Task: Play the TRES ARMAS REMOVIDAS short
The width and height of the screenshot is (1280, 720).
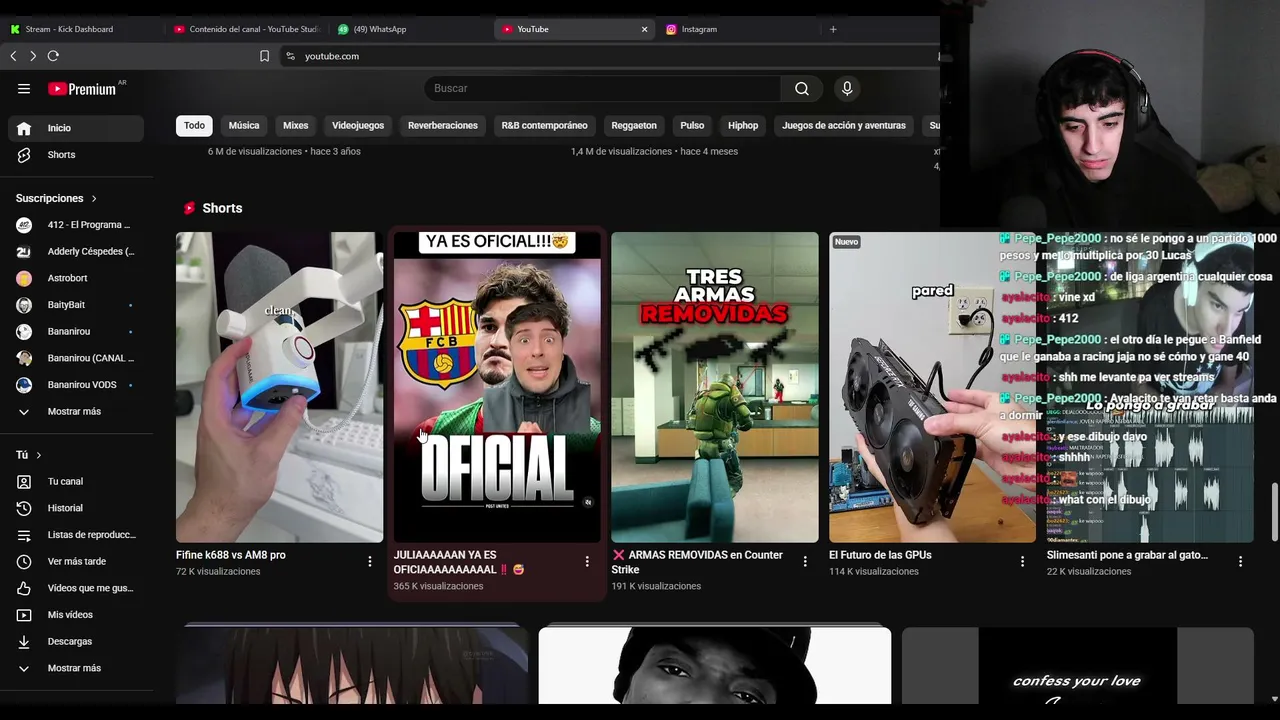Action: click(715, 387)
